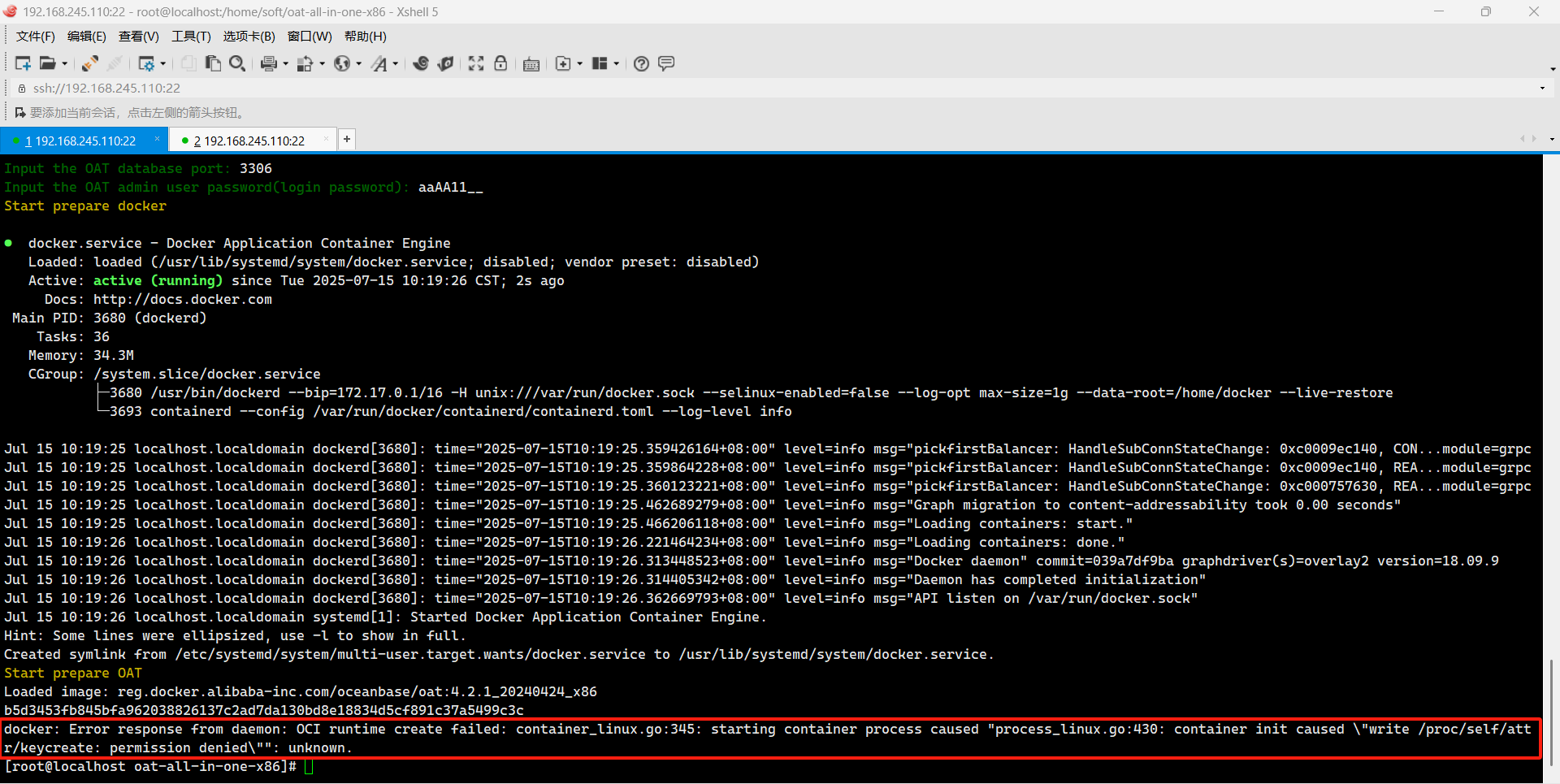Close session tab 2
The image size is (1560, 784).
tap(326, 140)
